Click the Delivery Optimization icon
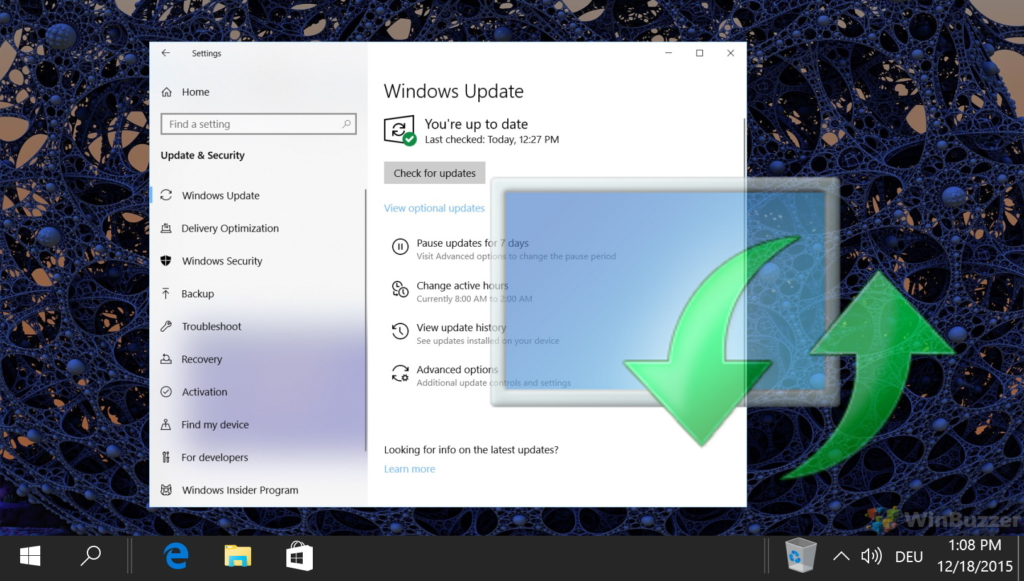The height and width of the screenshot is (581, 1024). coord(167,228)
